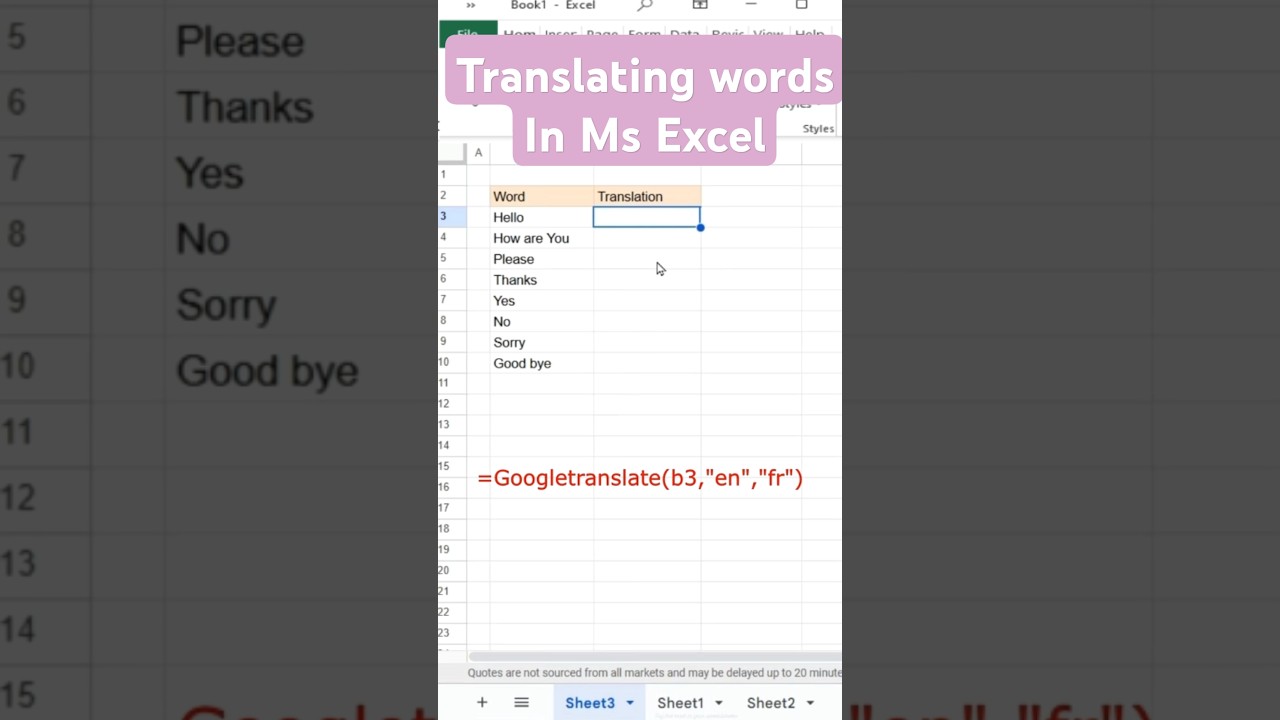Image resolution: width=1280 pixels, height=720 pixels.
Task: Click the empty Translation cell beside 'Good bye'
Action: pos(647,363)
